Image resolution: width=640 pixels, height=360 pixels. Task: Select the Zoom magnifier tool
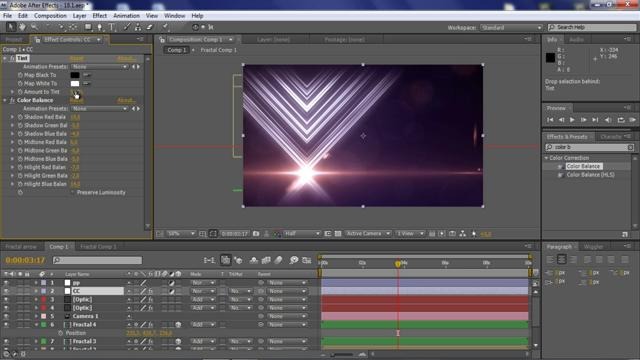tap(34, 27)
